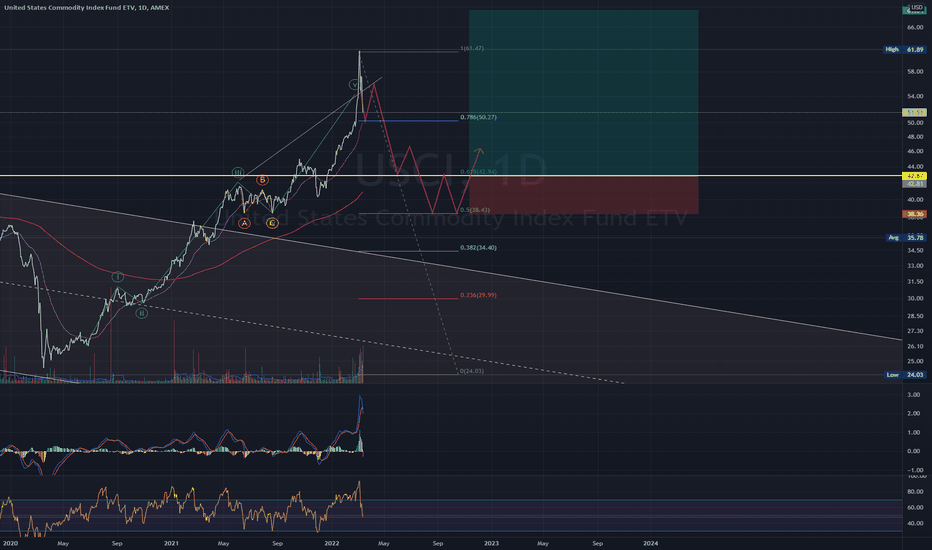Select the 0.236(29.99) Fibonacci level label
Viewport: 932px width, 550px height.
coord(478,295)
